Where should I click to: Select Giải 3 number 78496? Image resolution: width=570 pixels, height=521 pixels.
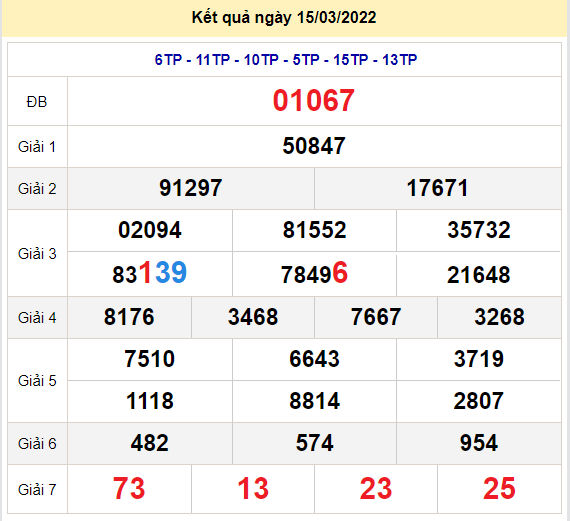coord(314,273)
